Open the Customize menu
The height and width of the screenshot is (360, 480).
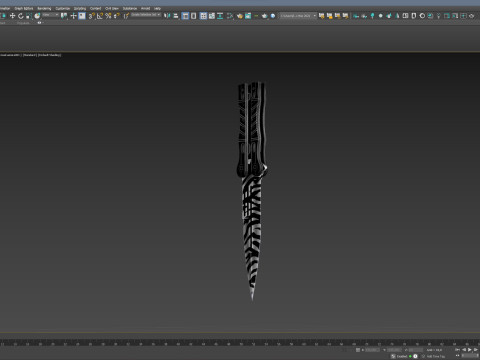click(x=62, y=8)
